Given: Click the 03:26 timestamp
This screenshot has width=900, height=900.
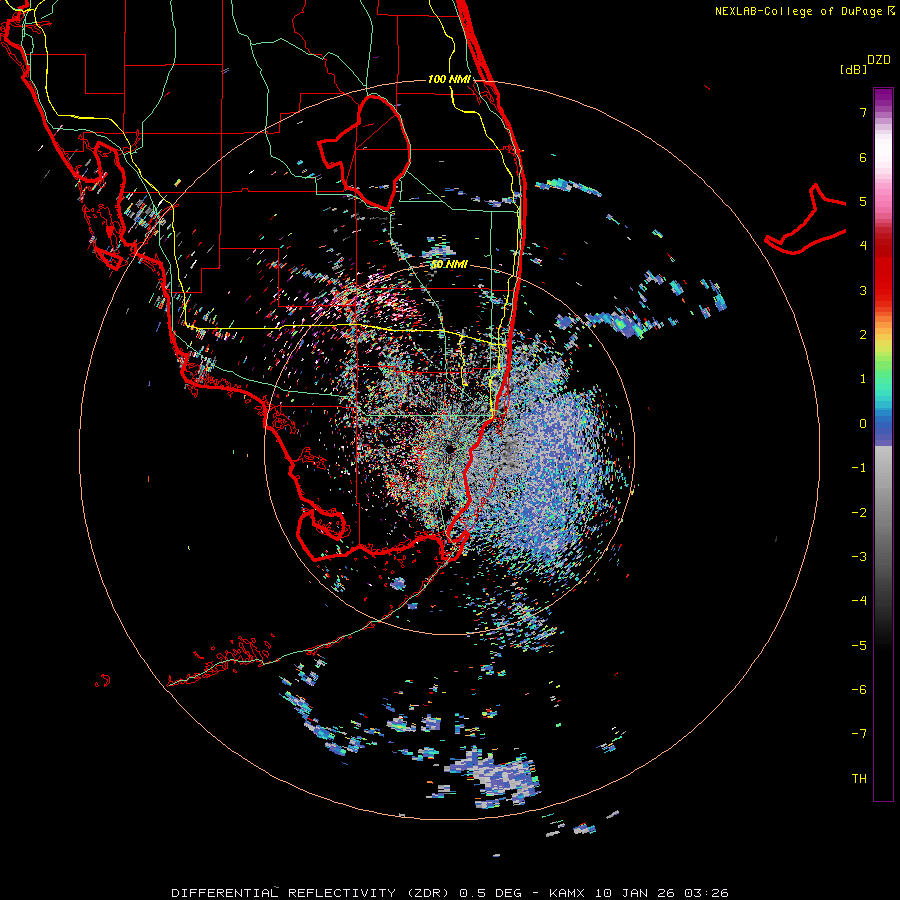Looking at the screenshot, I should pyautogui.click(x=707, y=893).
